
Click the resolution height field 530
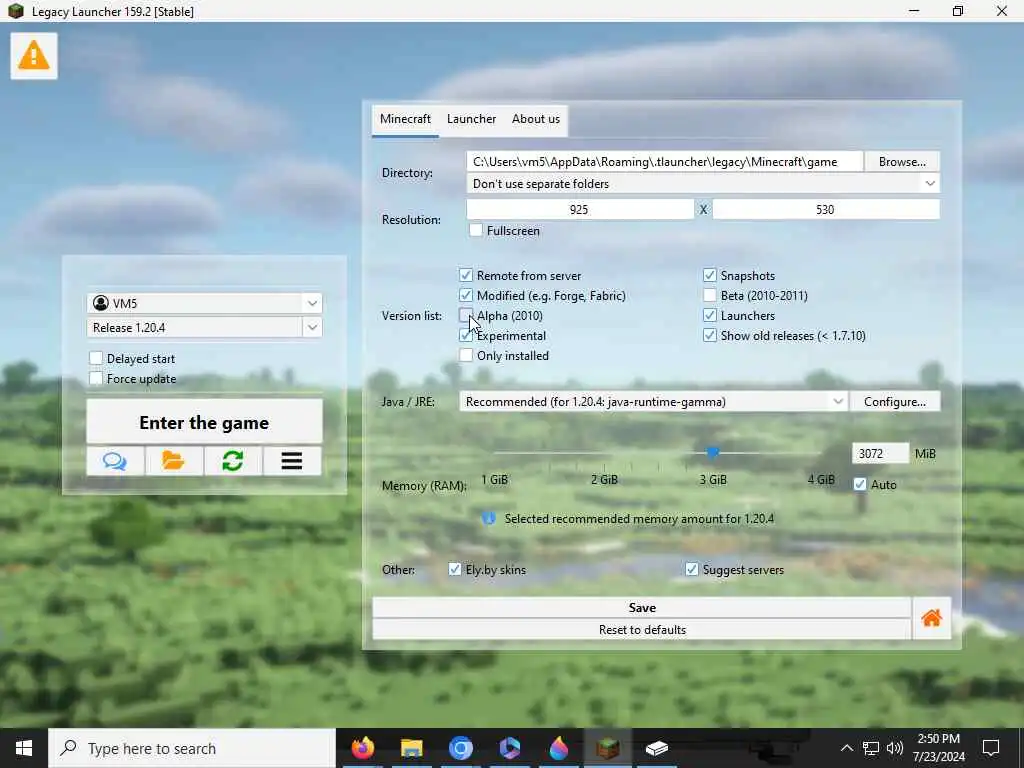pyautogui.click(x=825, y=210)
